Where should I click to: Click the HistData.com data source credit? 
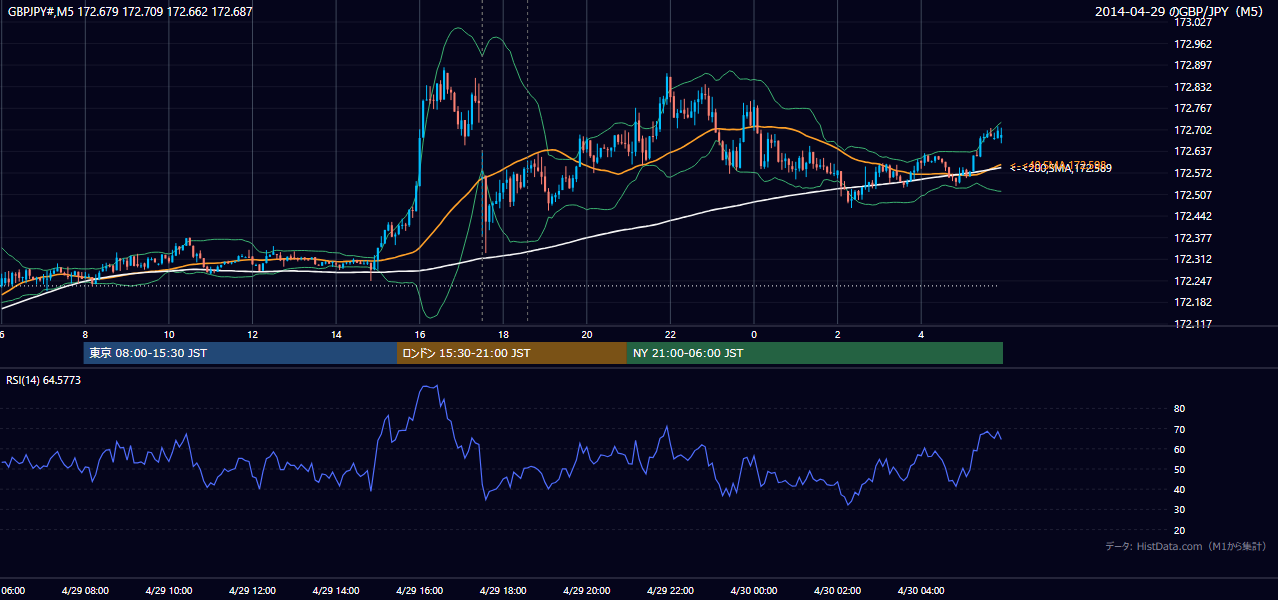pyautogui.click(x=1186, y=546)
